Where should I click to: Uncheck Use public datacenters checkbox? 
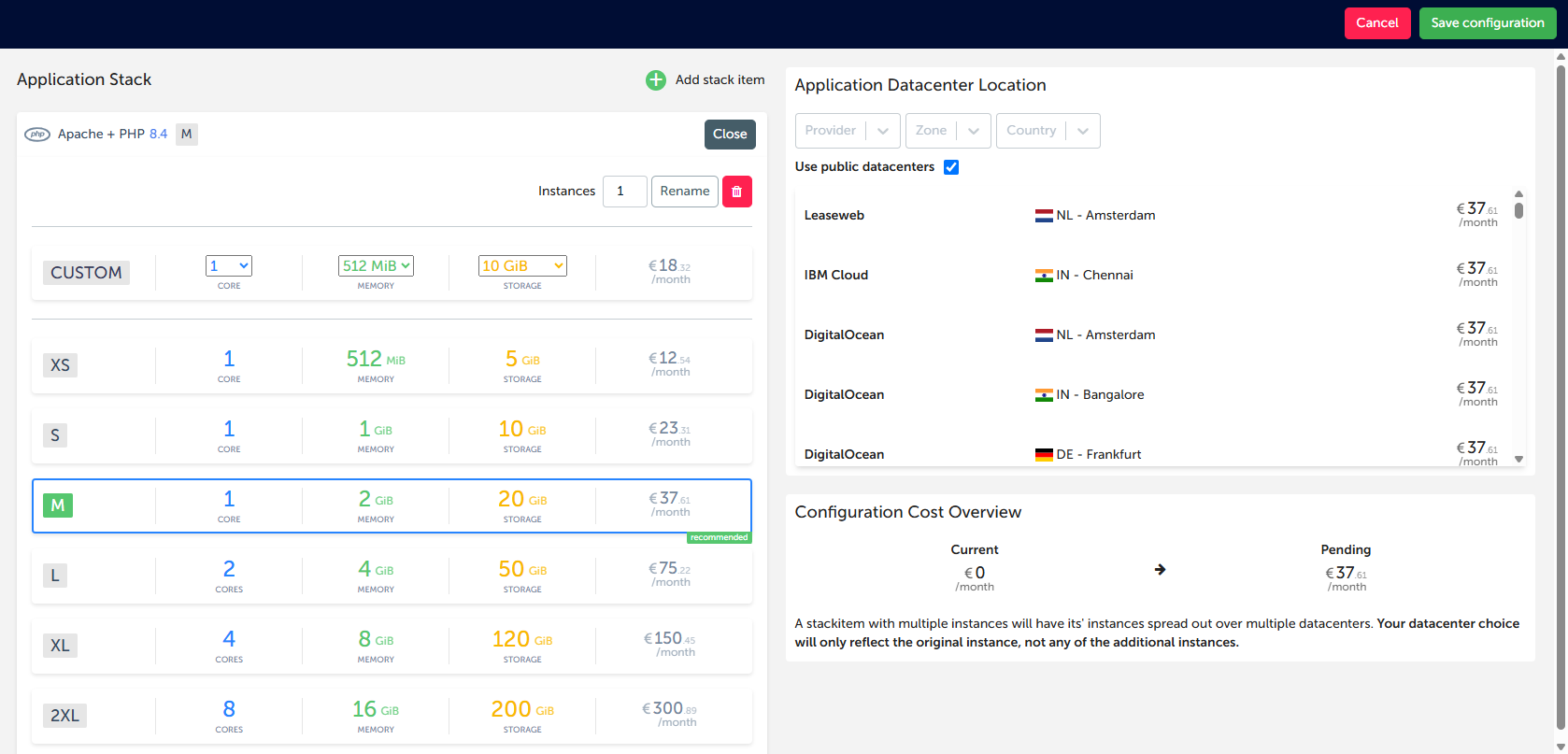click(951, 167)
